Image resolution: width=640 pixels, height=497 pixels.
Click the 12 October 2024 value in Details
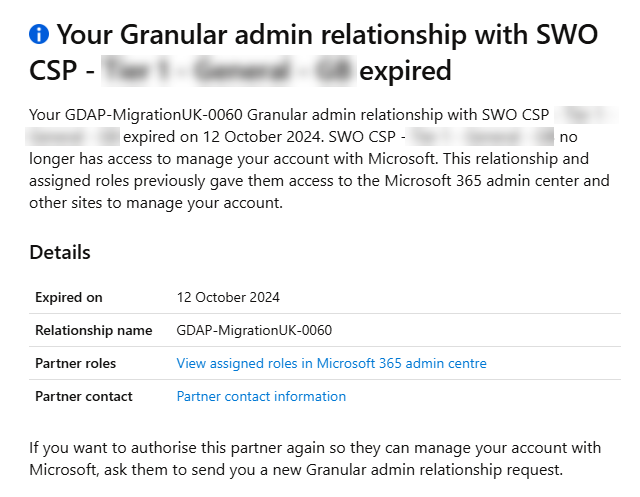pos(228,297)
